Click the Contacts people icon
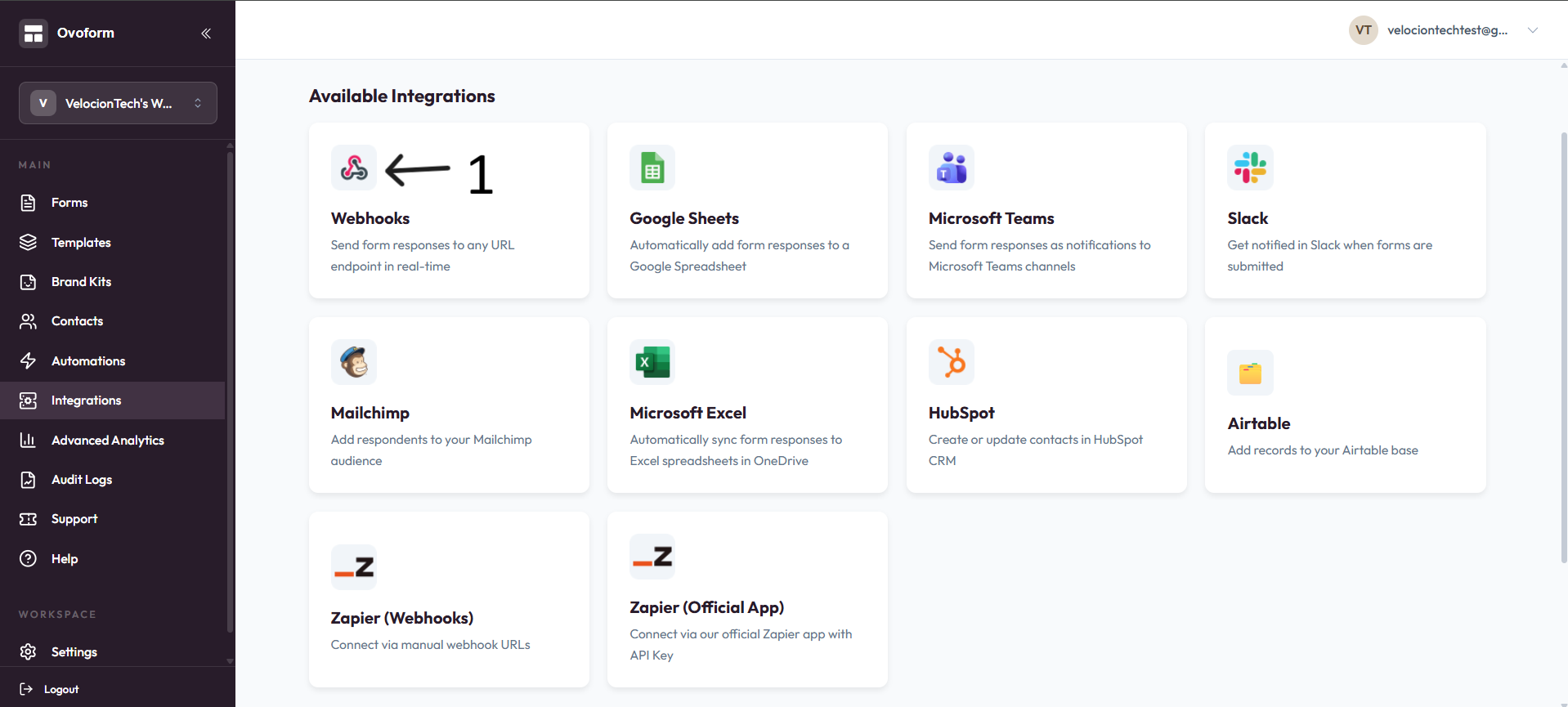 [x=28, y=321]
